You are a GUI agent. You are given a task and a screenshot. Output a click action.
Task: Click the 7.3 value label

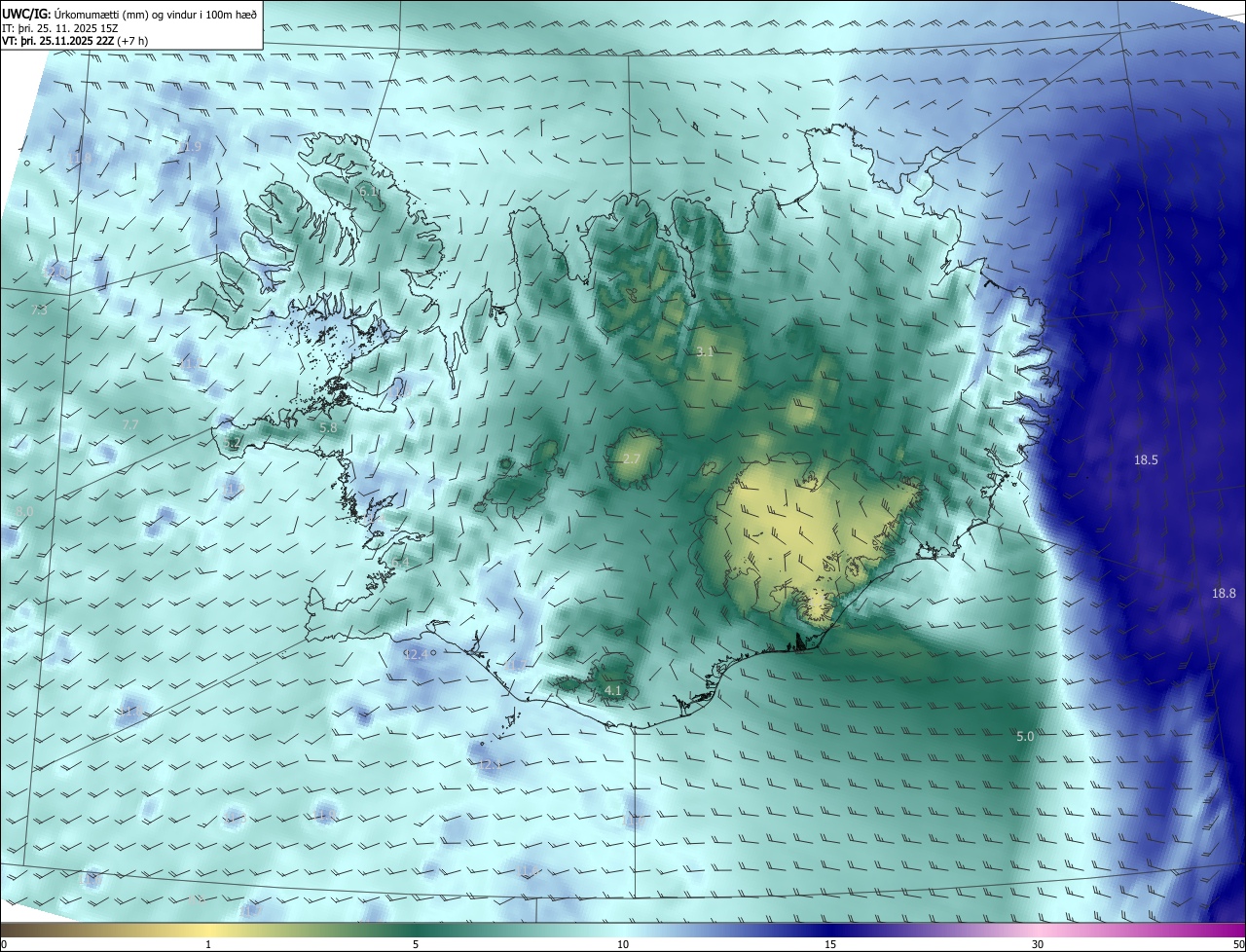click(x=39, y=311)
